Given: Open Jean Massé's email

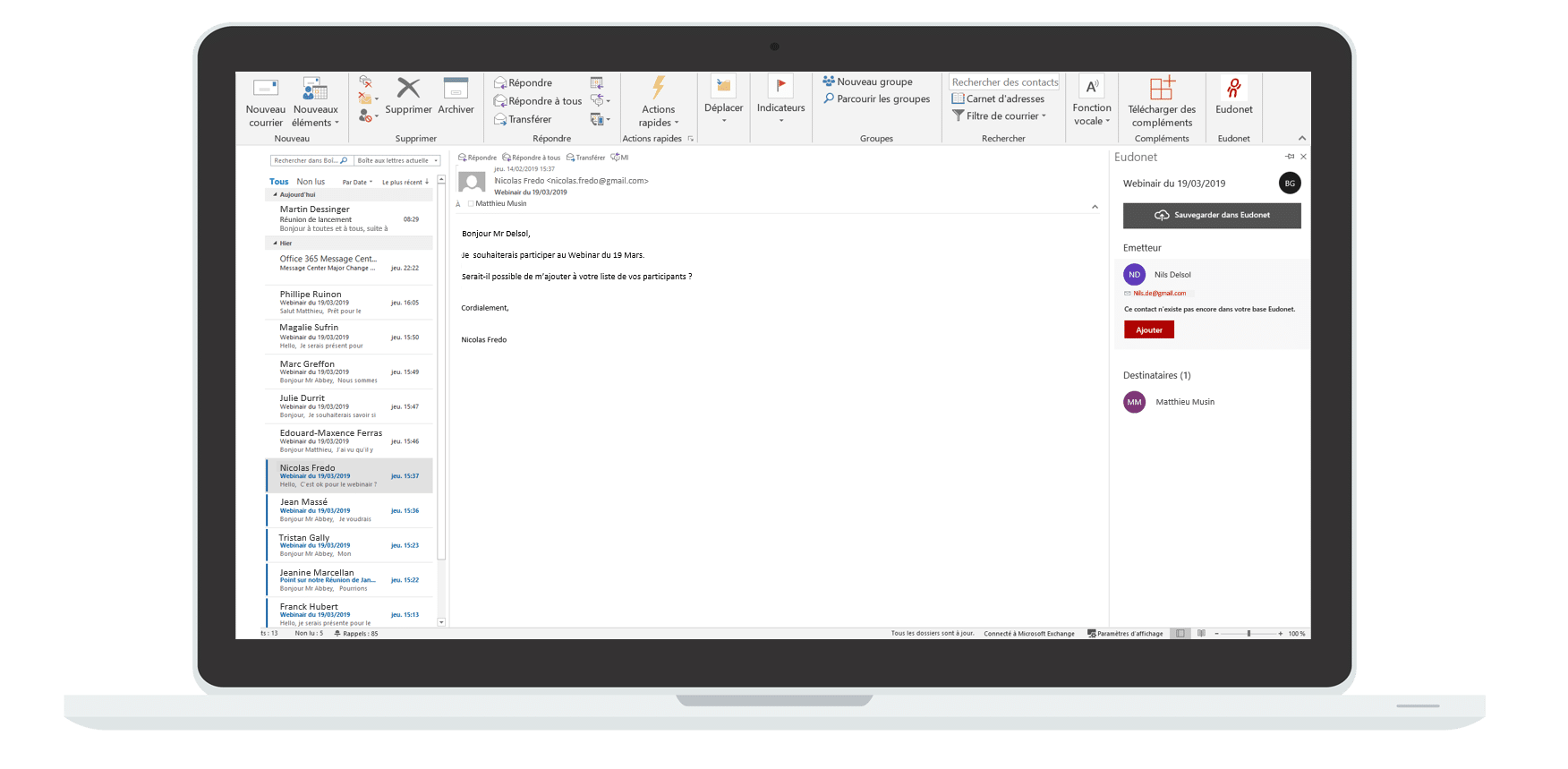Looking at the screenshot, I should pos(349,510).
